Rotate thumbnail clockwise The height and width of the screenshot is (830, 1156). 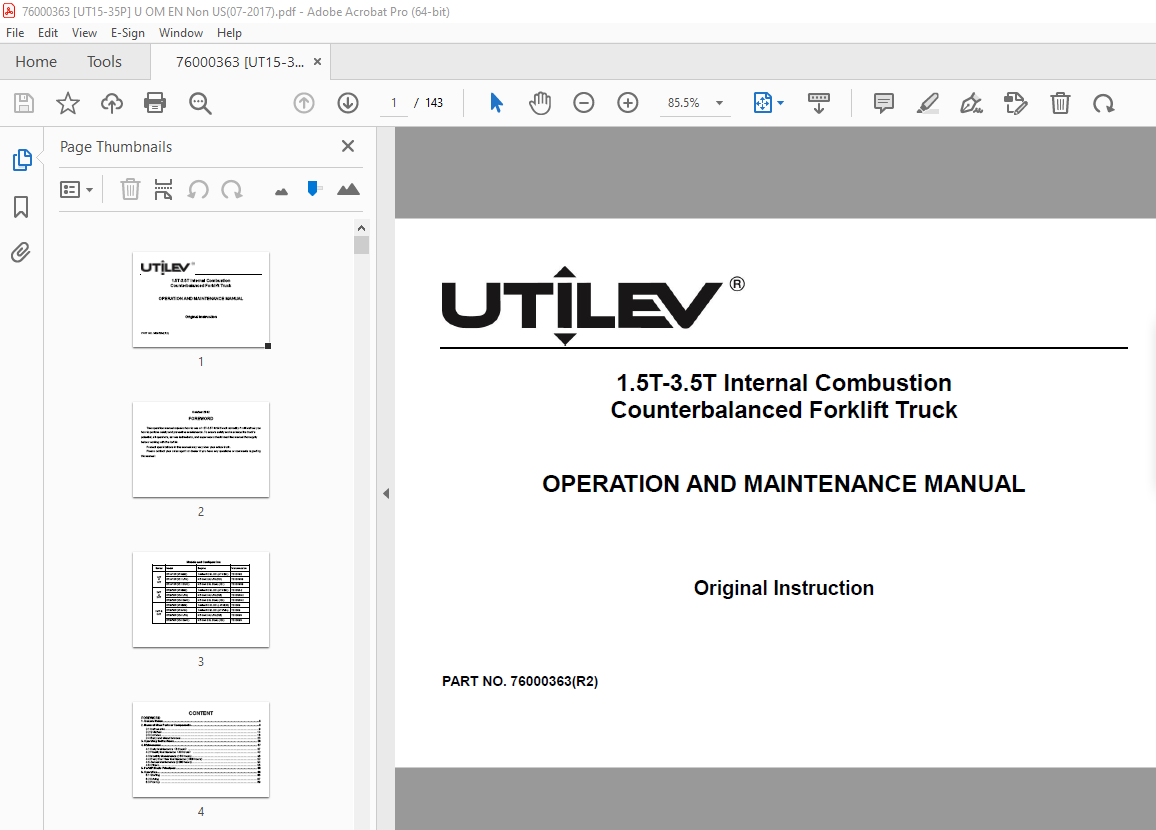point(231,189)
